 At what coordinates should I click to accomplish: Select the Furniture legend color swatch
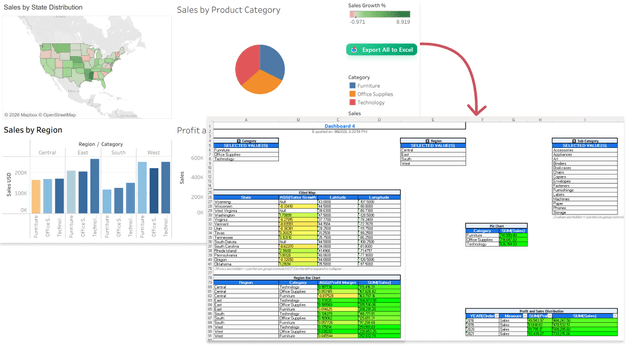click(x=353, y=86)
